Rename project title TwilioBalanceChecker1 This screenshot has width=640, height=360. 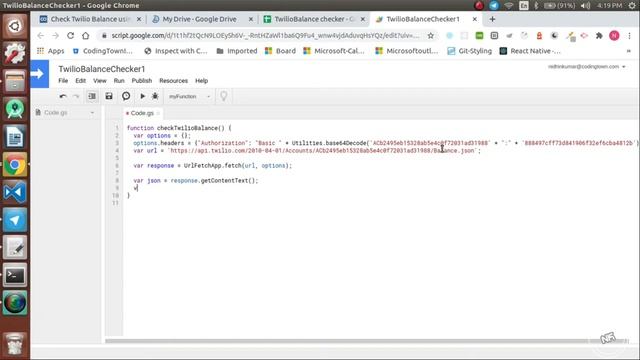[x=102, y=69]
